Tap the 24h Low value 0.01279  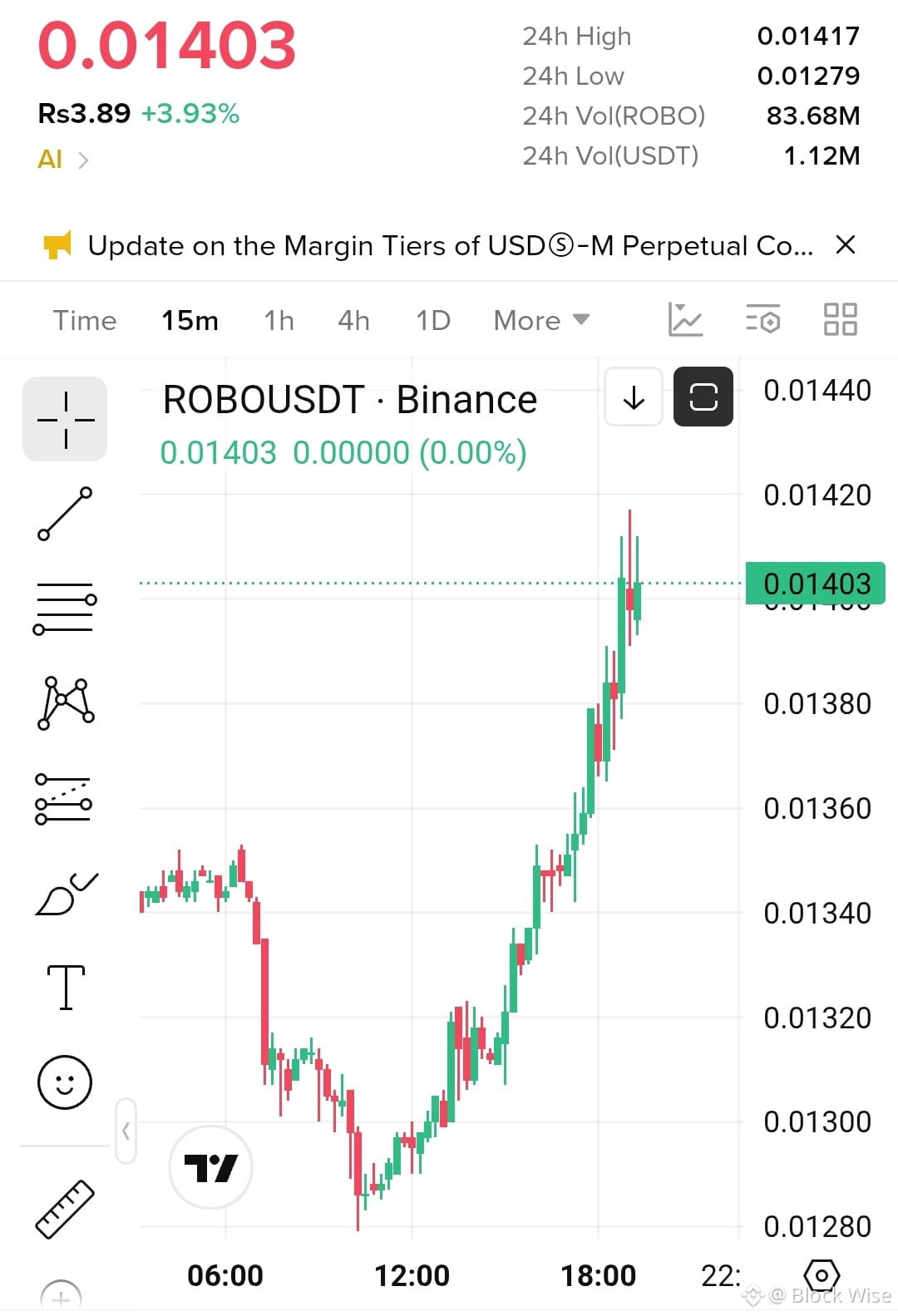(x=808, y=76)
